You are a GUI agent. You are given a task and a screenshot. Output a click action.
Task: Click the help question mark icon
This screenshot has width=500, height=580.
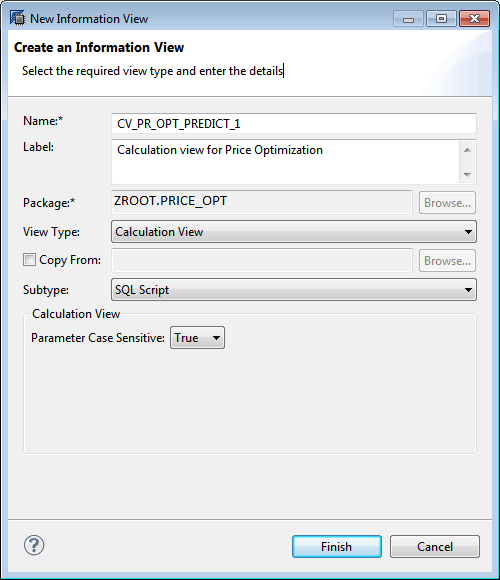(x=34, y=545)
